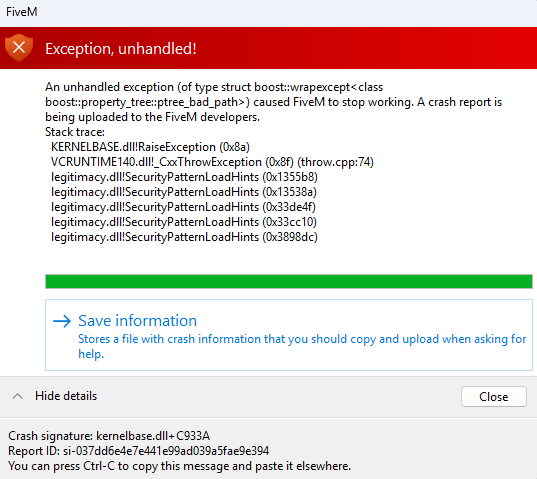The image size is (537, 479).
Task: Click the Crash signature kernelbase.dll+C933A text
Action: point(109,436)
